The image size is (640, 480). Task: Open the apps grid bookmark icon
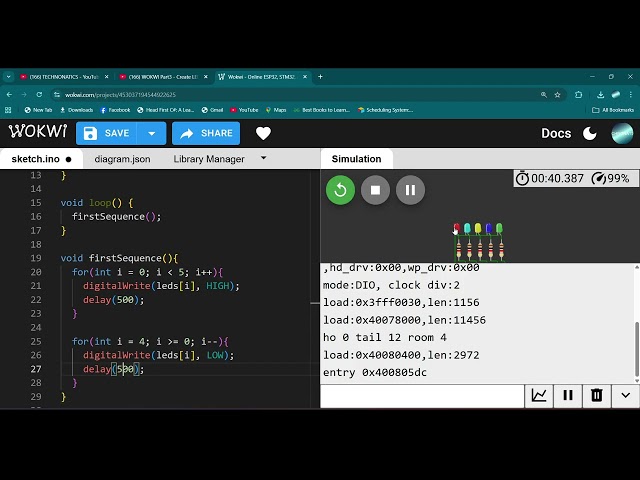click(8, 110)
